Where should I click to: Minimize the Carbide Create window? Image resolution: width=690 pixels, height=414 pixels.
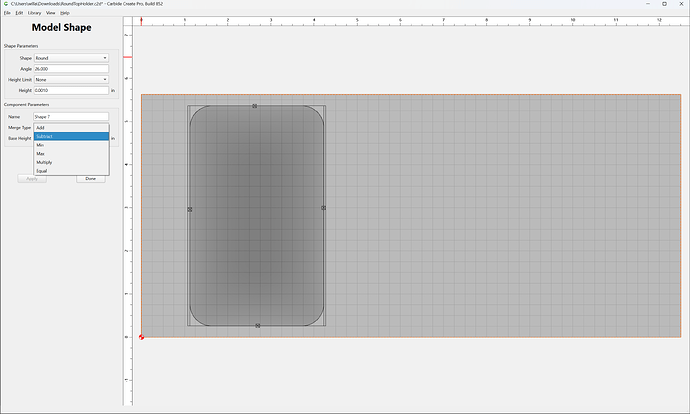click(648, 4)
